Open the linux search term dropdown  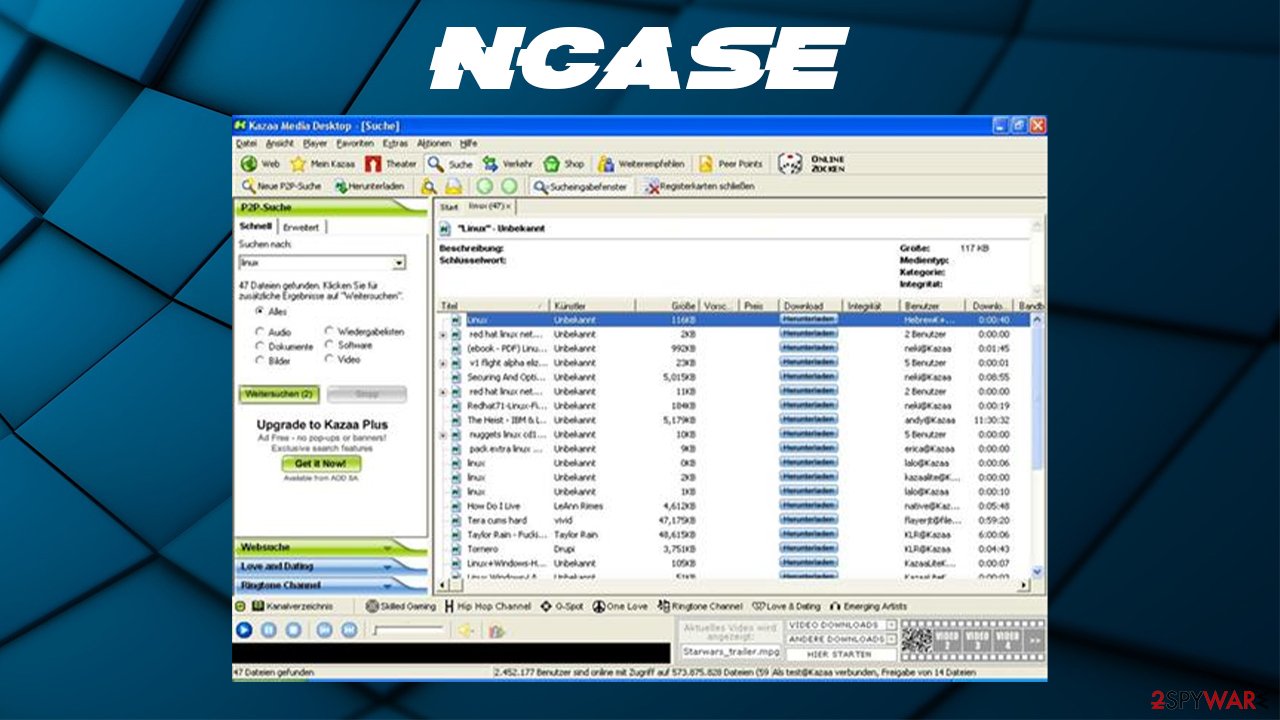[397, 261]
